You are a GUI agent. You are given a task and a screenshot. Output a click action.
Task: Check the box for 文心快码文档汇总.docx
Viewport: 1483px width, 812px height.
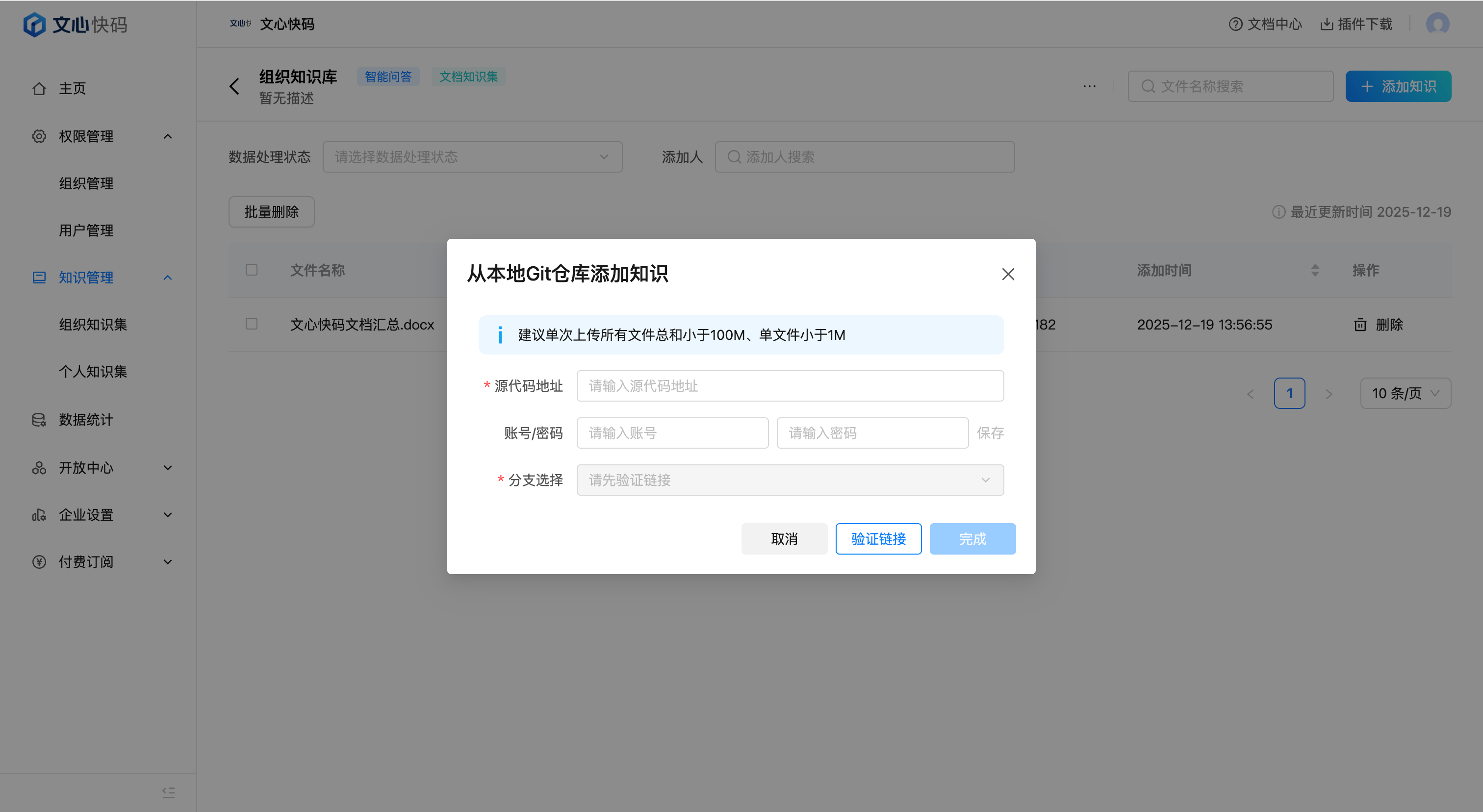[x=252, y=324]
